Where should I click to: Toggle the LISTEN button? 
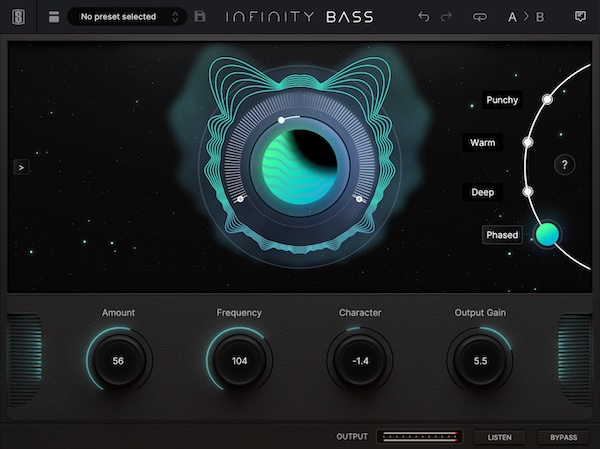[499, 437]
